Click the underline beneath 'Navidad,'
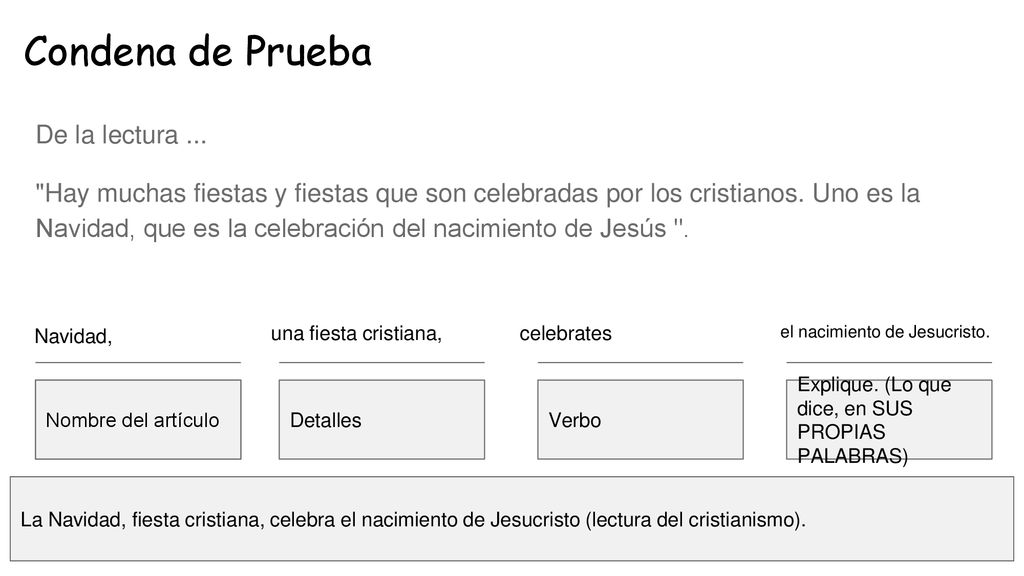This screenshot has width=1024, height=576. pos(138,362)
